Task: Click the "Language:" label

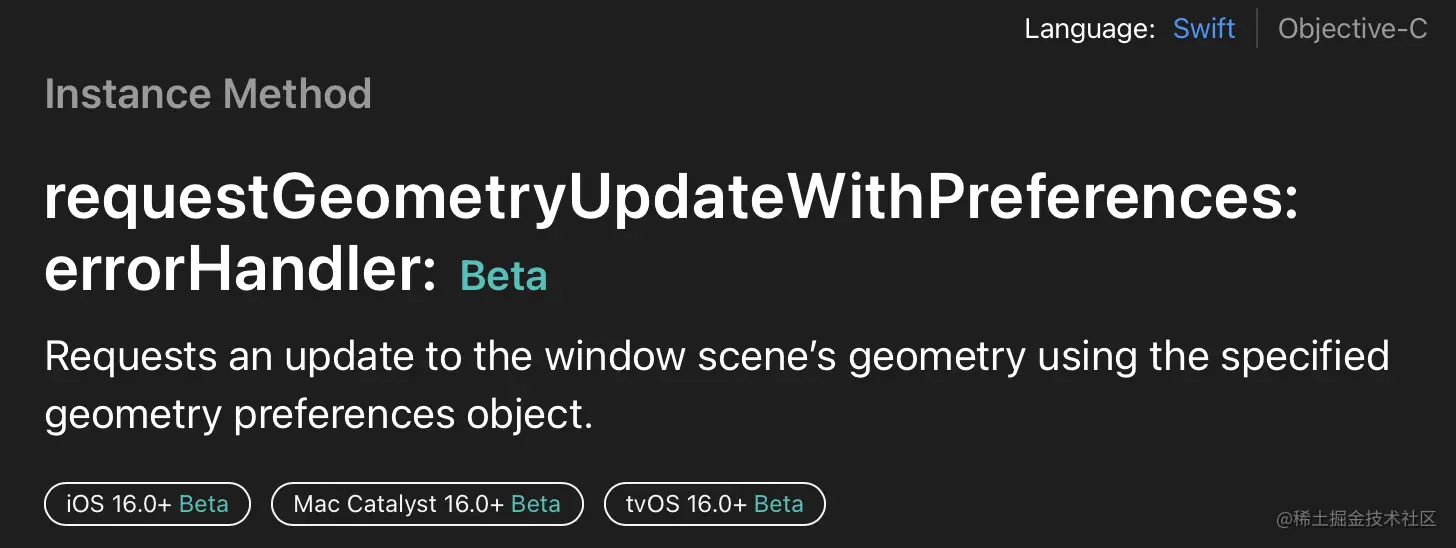Action: pyautogui.click(x=1090, y=29)
